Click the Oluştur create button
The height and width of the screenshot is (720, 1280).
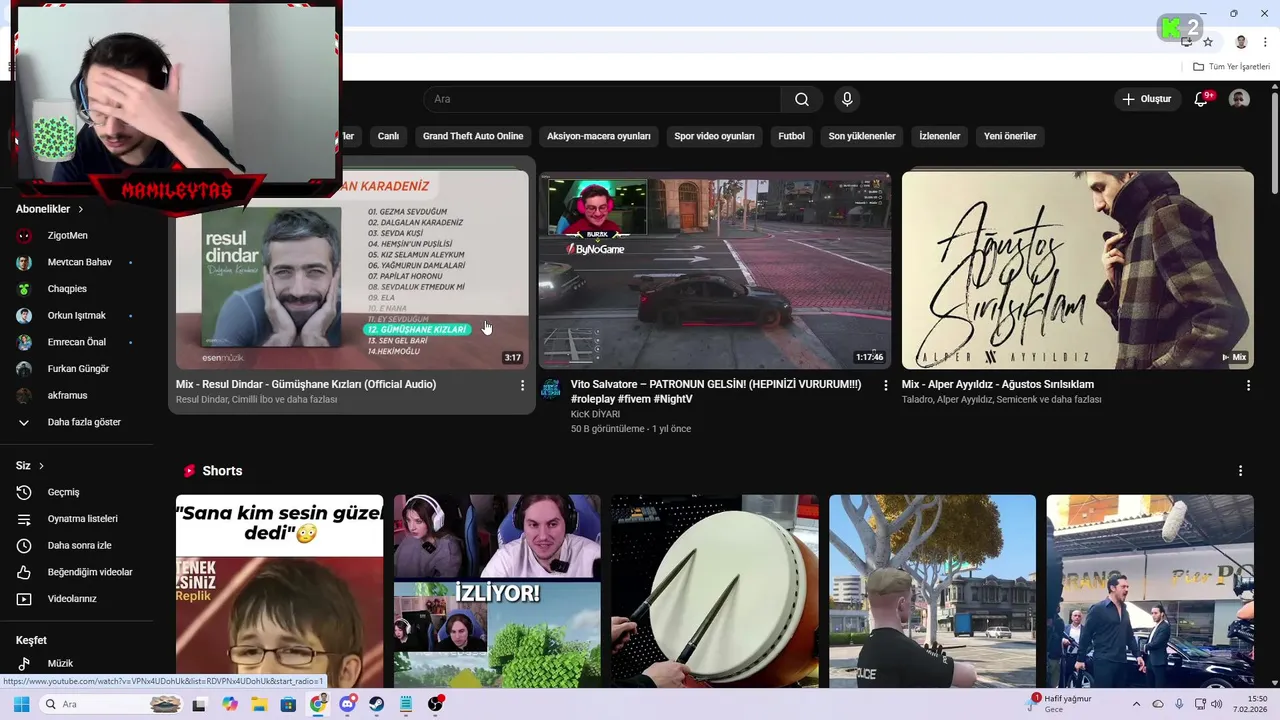[1146, 99]
